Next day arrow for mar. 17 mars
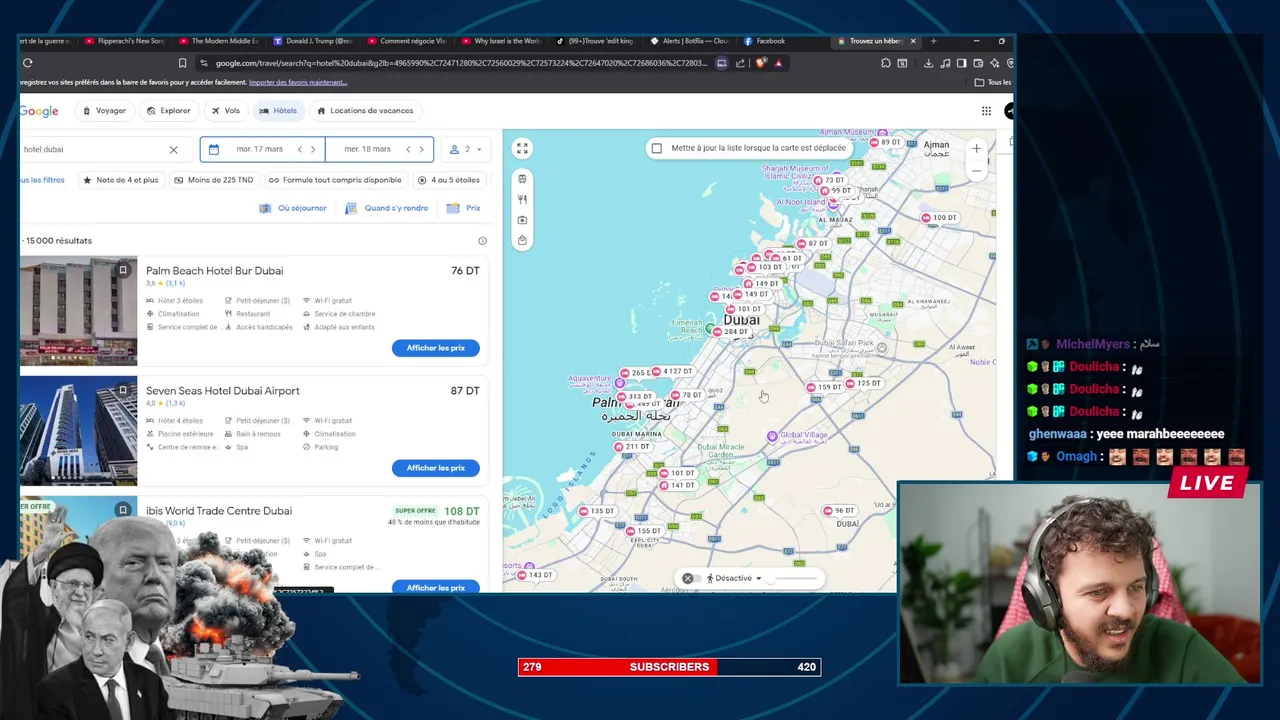The image size is (1280, 720). 313,149
